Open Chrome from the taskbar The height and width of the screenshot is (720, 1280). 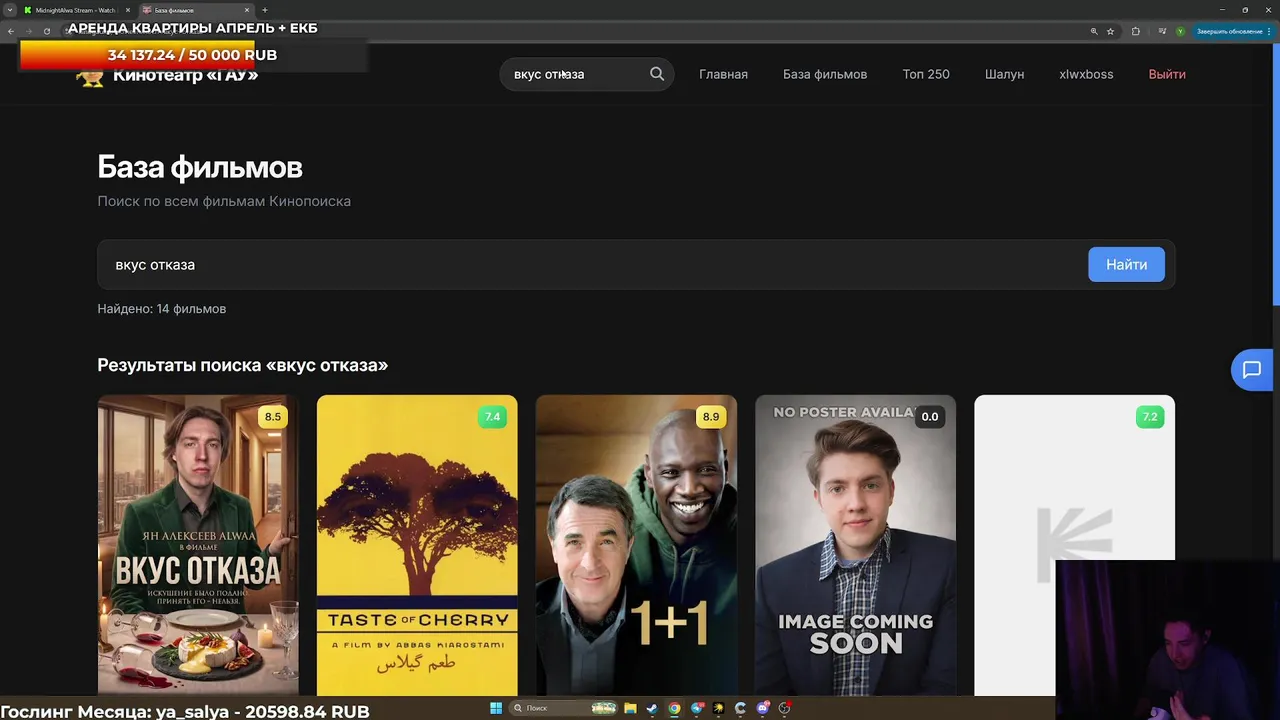pyautogui.click(x=674, y=708)
